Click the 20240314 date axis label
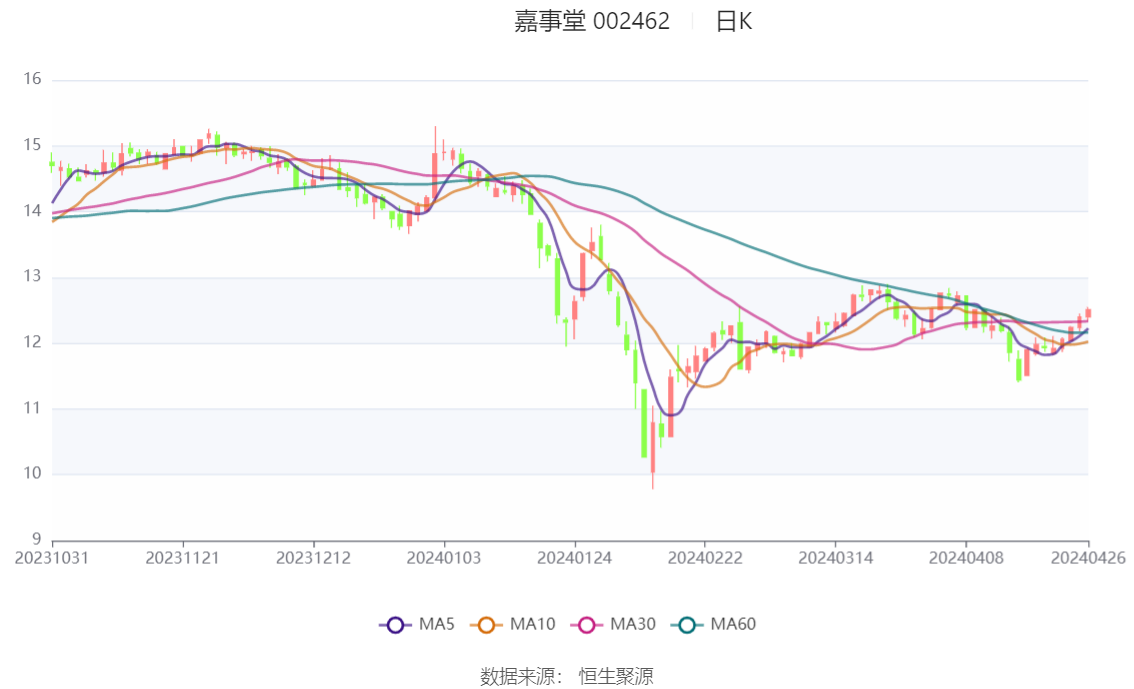This screenshot has height=689, width=1134. coord(835,557)
